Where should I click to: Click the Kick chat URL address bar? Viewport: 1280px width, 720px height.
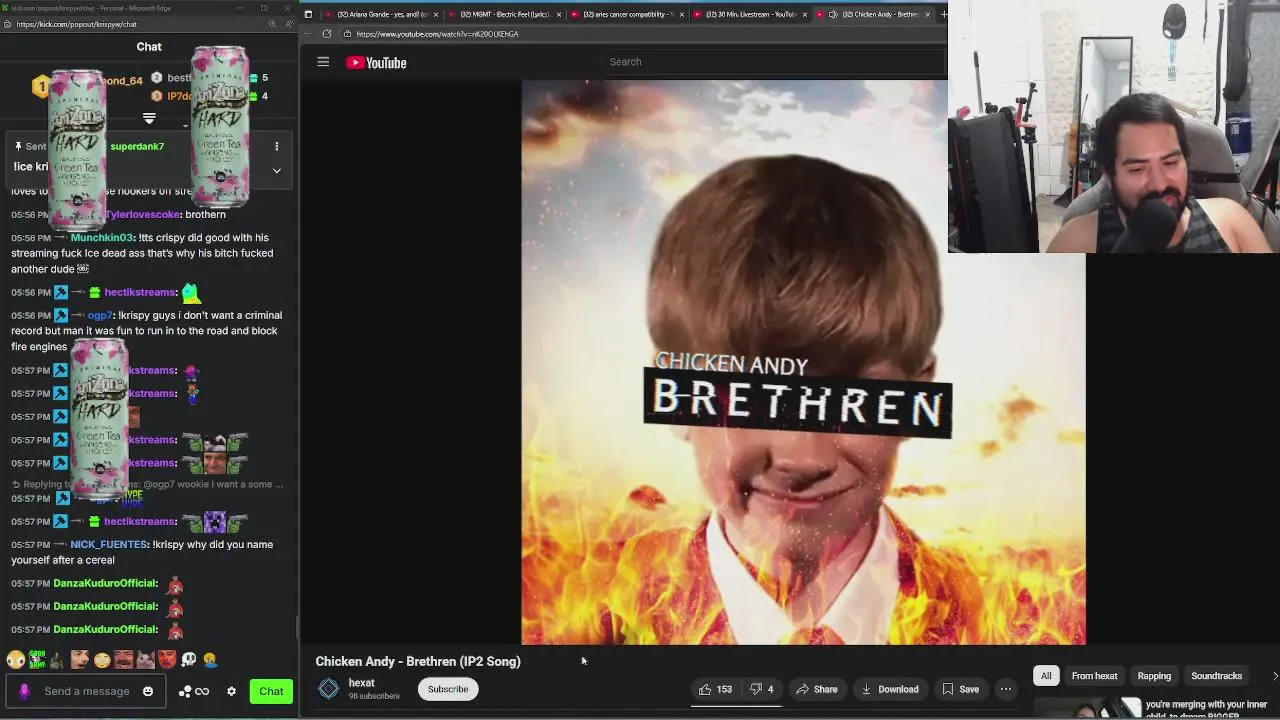click(x=76, y=24)
